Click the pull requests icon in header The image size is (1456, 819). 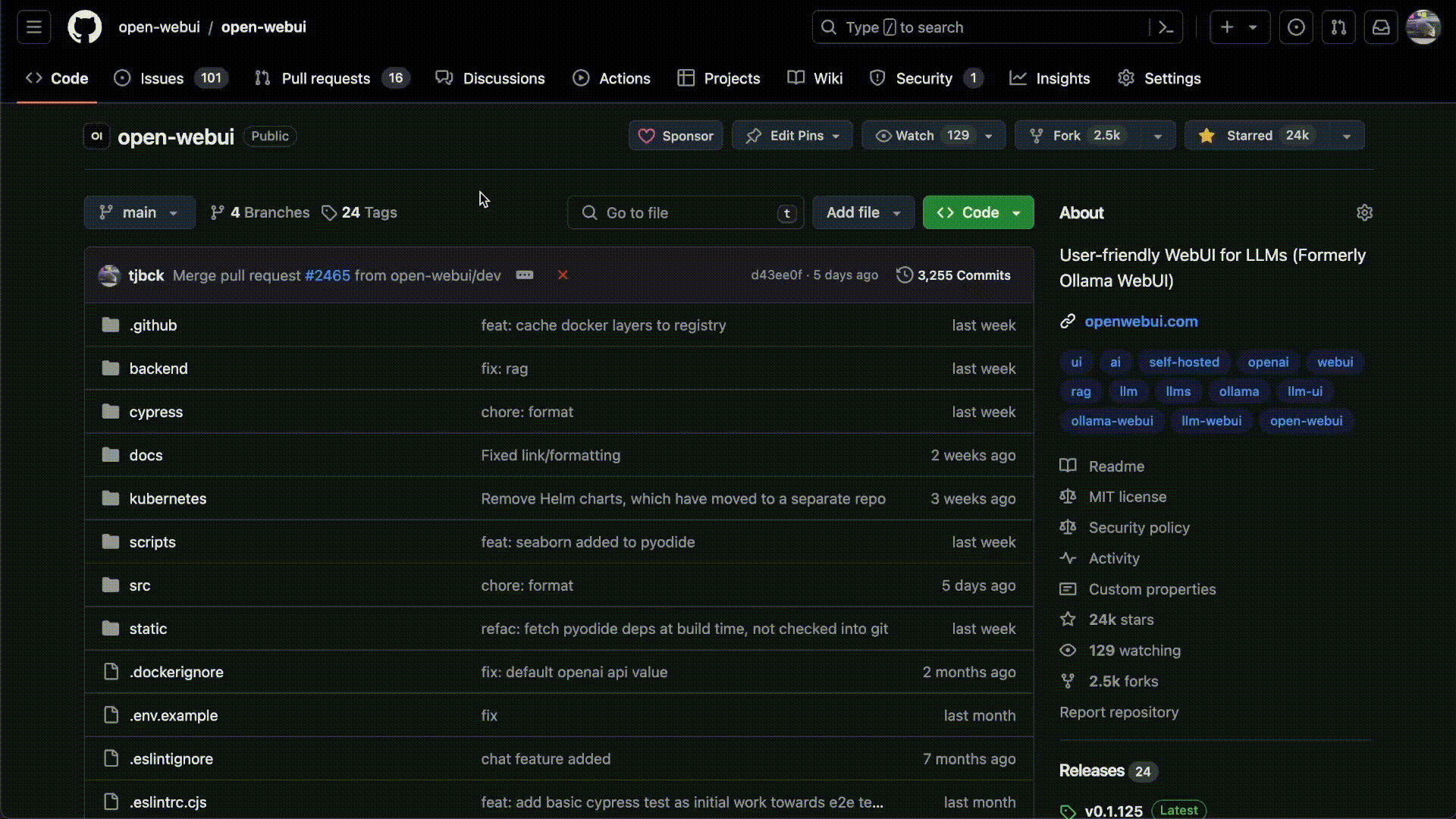(1338, 27)
